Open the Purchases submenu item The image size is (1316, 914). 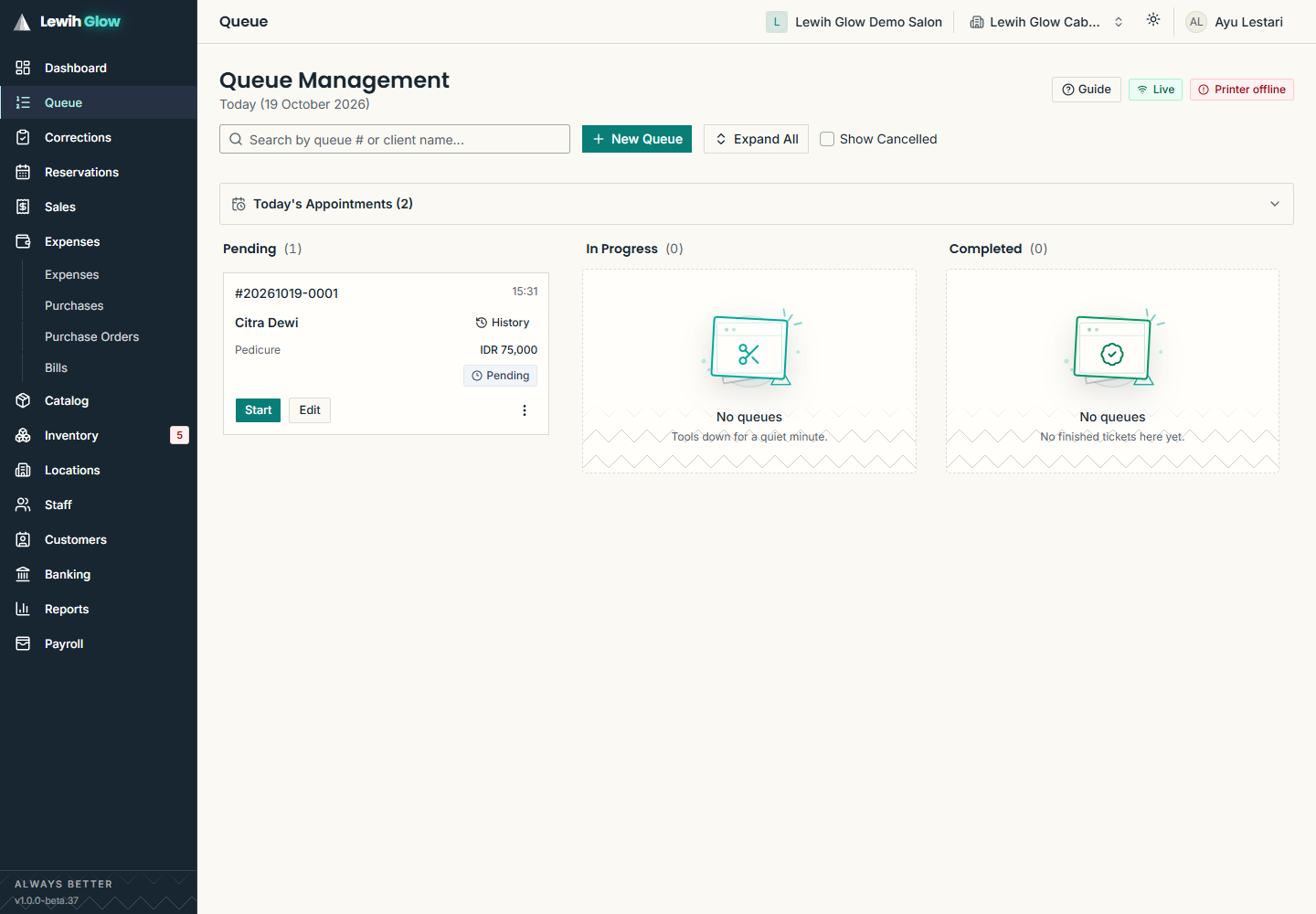pos(74,305)
